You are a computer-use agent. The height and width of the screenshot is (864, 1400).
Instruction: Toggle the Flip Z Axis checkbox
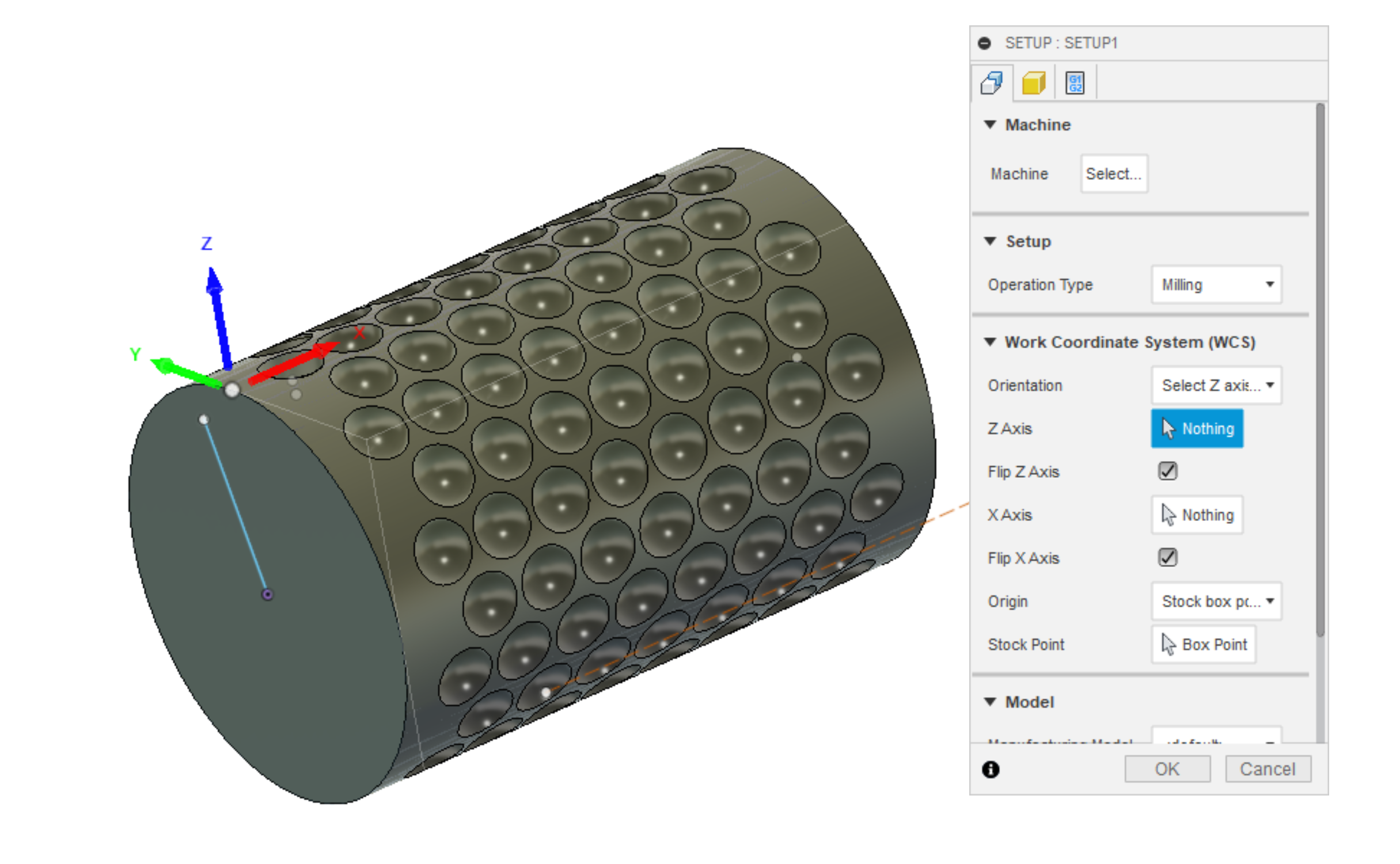click(1167, 471)
